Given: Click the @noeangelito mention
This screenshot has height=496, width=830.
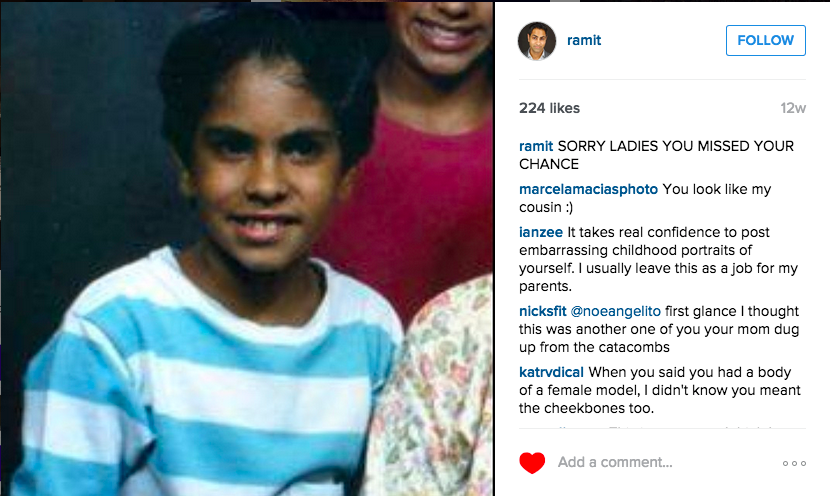Looking at the screenshot, I should click(x=616, y=311).
